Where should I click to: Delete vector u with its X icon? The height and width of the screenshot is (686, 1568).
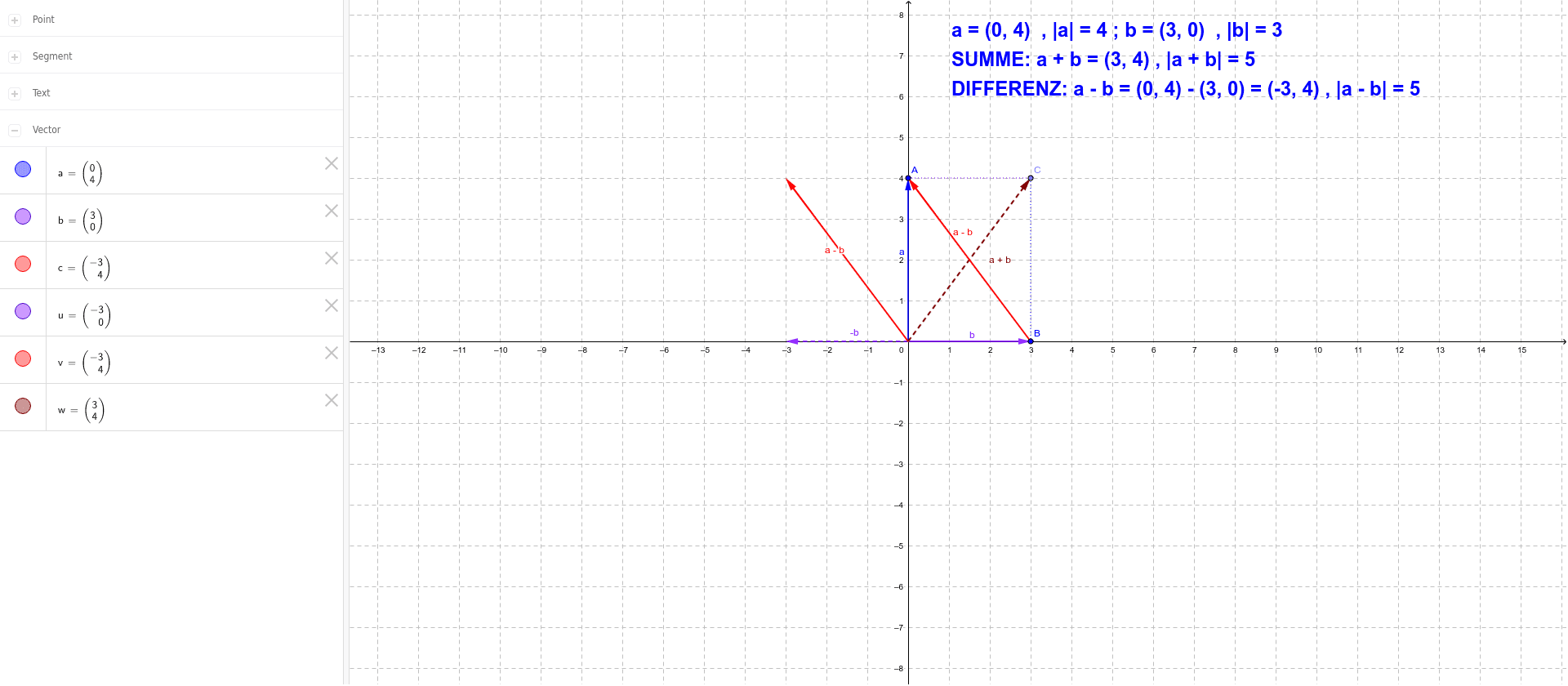click(332, 305)
